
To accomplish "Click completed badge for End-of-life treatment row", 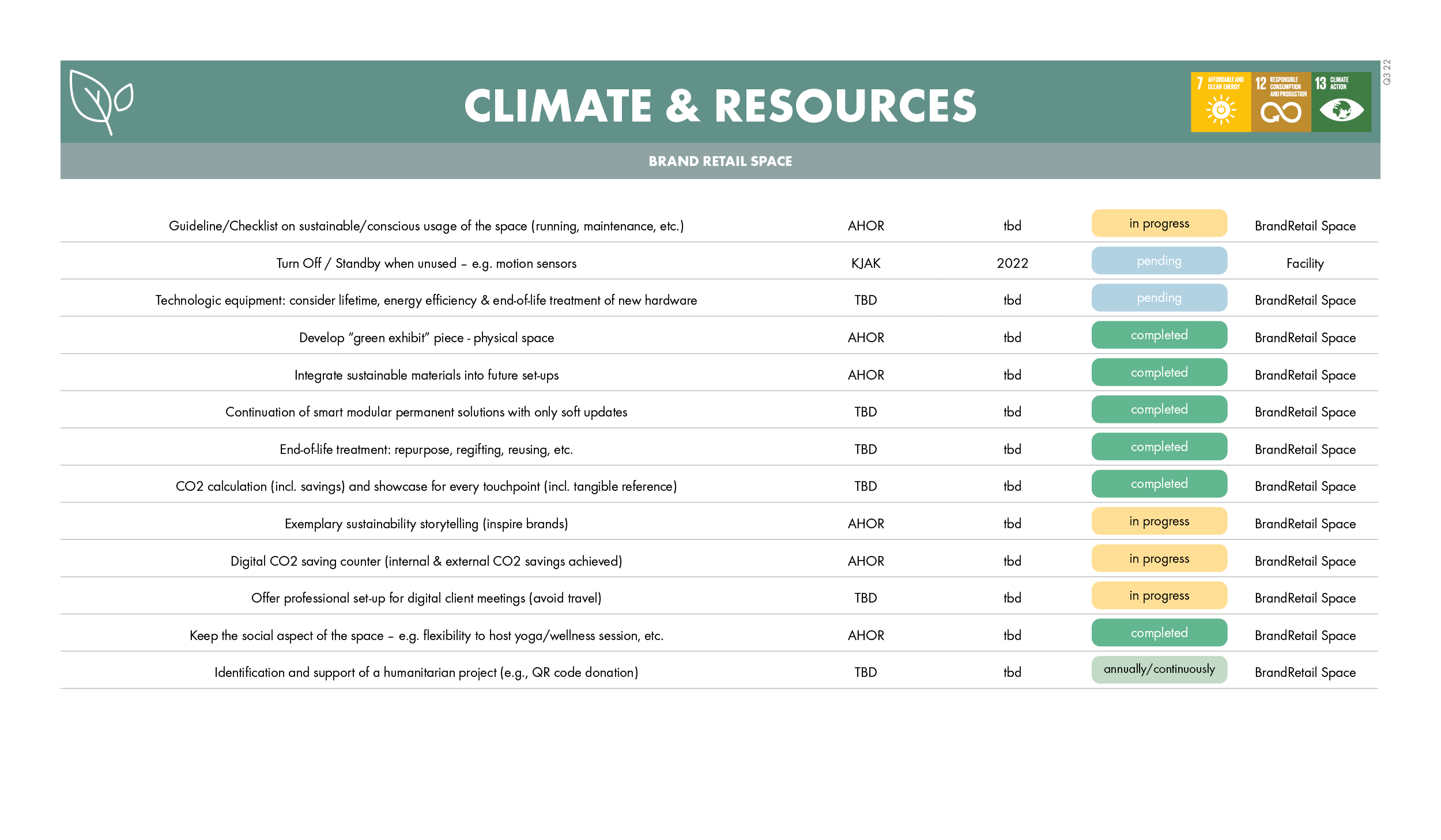I will click(x=1159, y=447).
